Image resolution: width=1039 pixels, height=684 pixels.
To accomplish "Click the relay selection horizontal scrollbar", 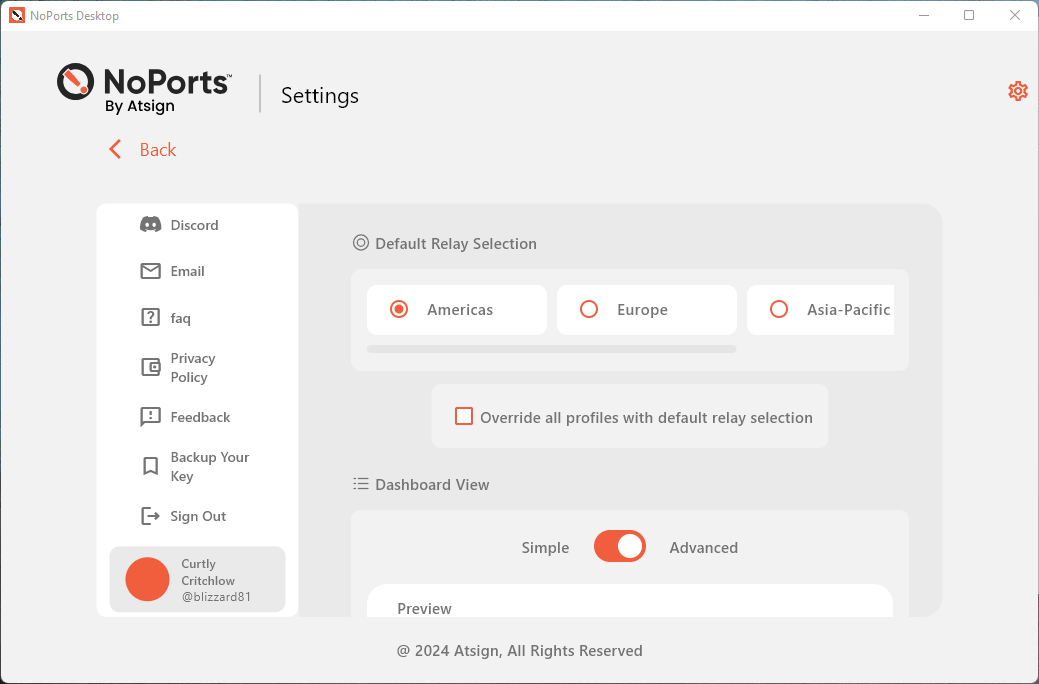I will [551, 349].
